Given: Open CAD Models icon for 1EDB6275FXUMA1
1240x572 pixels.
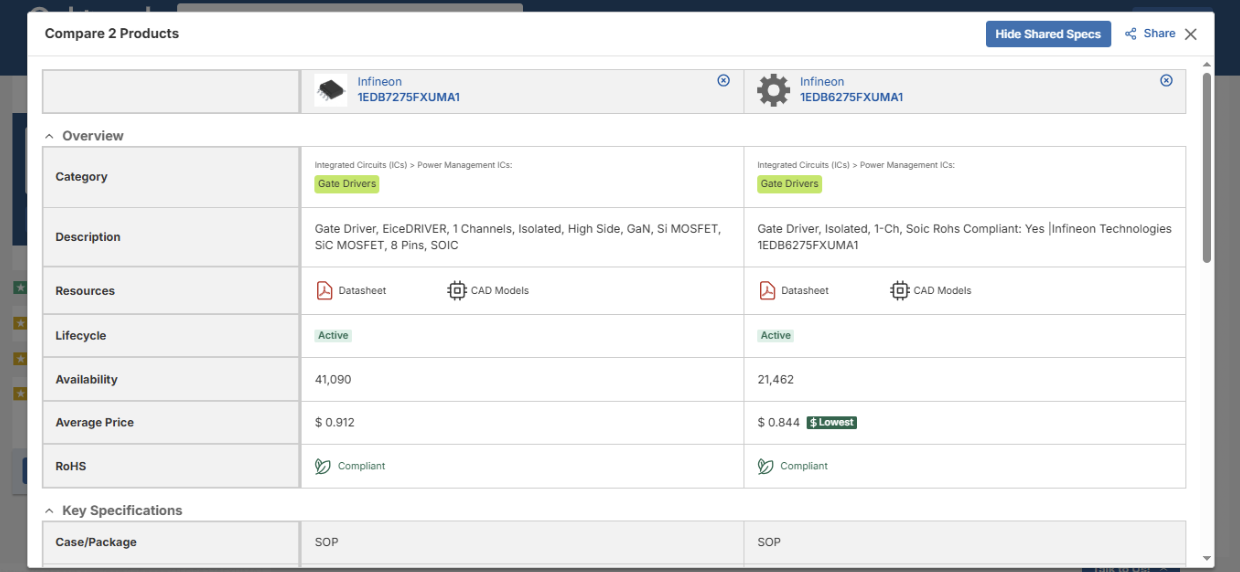Looking at the screenshot, I should pos(900,291).
